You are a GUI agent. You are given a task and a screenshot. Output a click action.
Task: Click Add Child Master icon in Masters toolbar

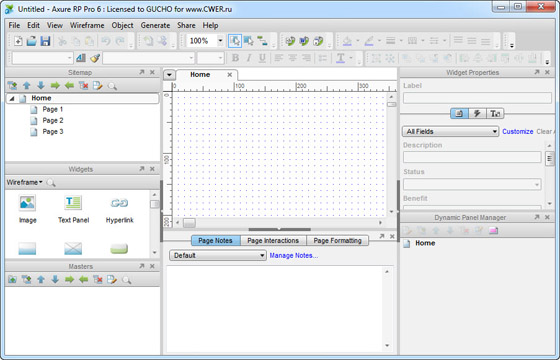(x=26, y=279)
